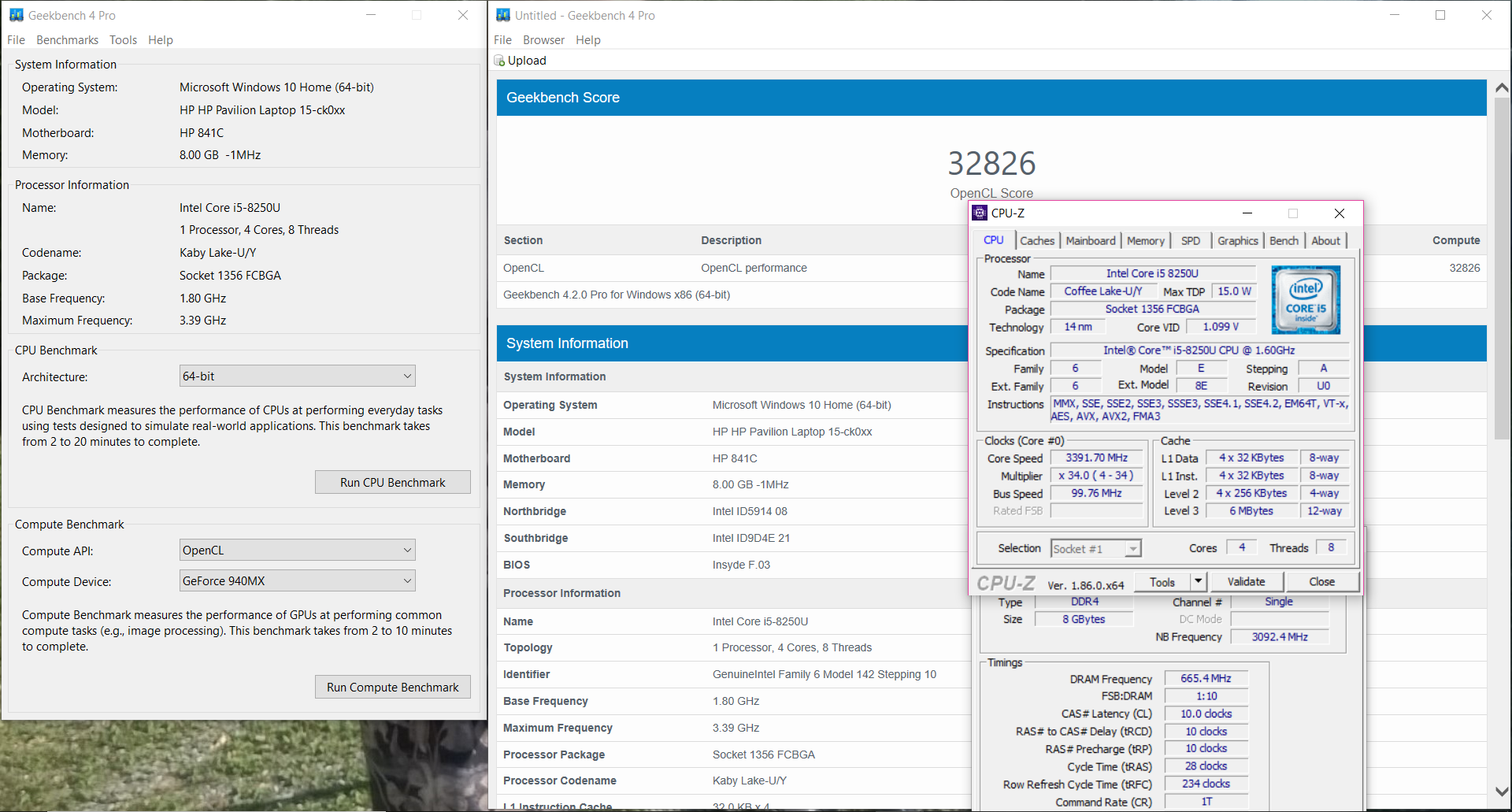
Task: Open the Browser menu
Action: coord(543,40)
